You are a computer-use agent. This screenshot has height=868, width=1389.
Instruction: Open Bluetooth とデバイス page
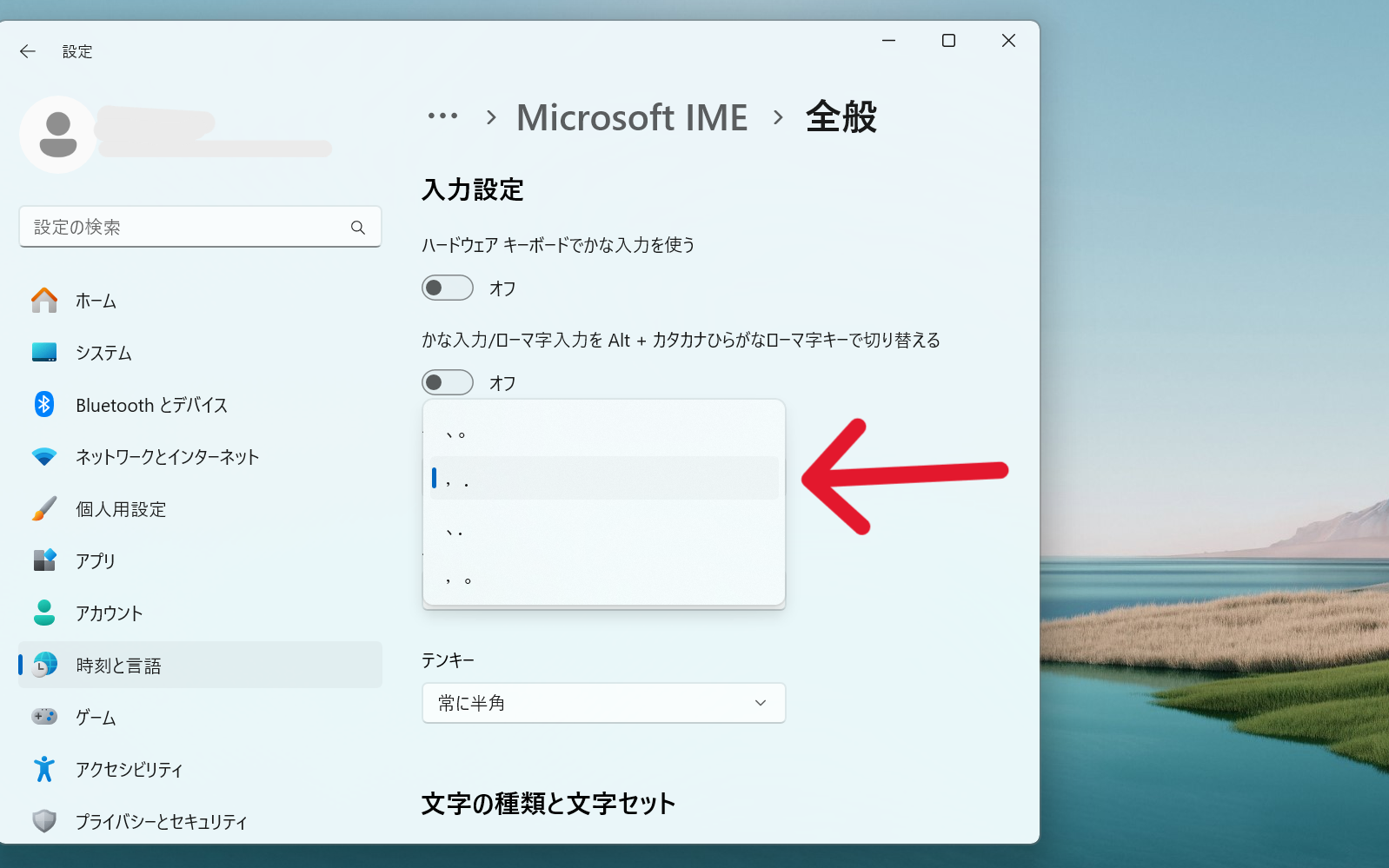pyautogui.click(x=200, y=405)
